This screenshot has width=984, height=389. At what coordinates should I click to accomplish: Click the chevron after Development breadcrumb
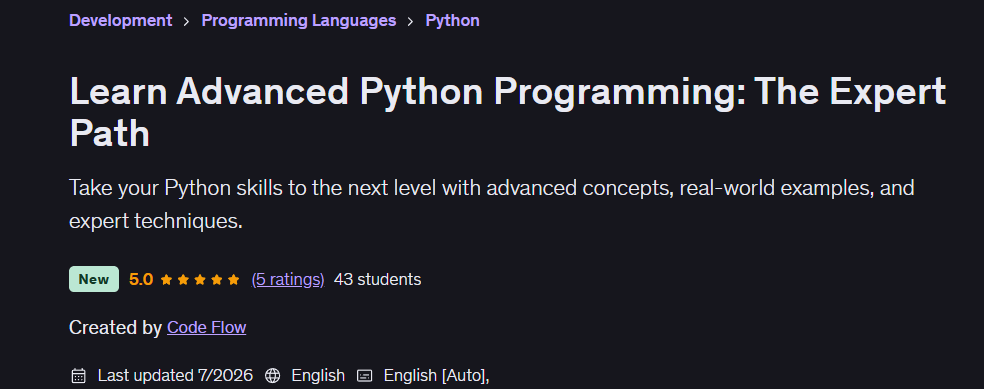click(186, 21)
